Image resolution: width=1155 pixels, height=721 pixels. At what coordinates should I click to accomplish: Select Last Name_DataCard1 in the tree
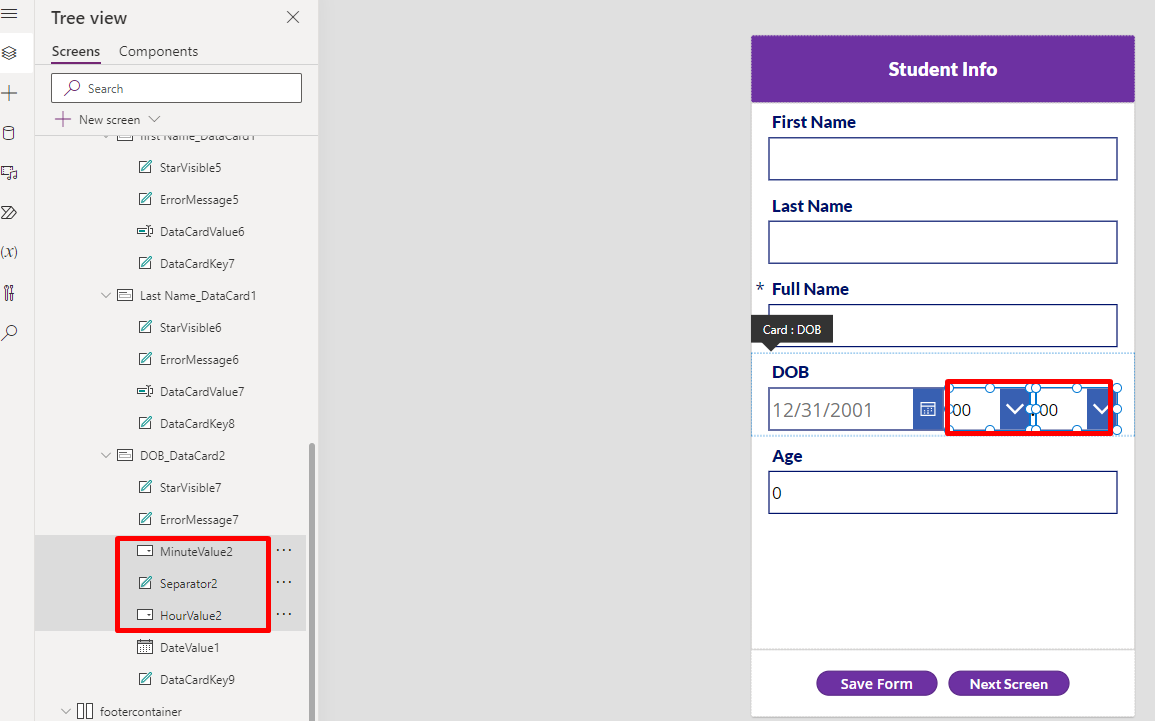pyautogui.click(x=198, y=295)
